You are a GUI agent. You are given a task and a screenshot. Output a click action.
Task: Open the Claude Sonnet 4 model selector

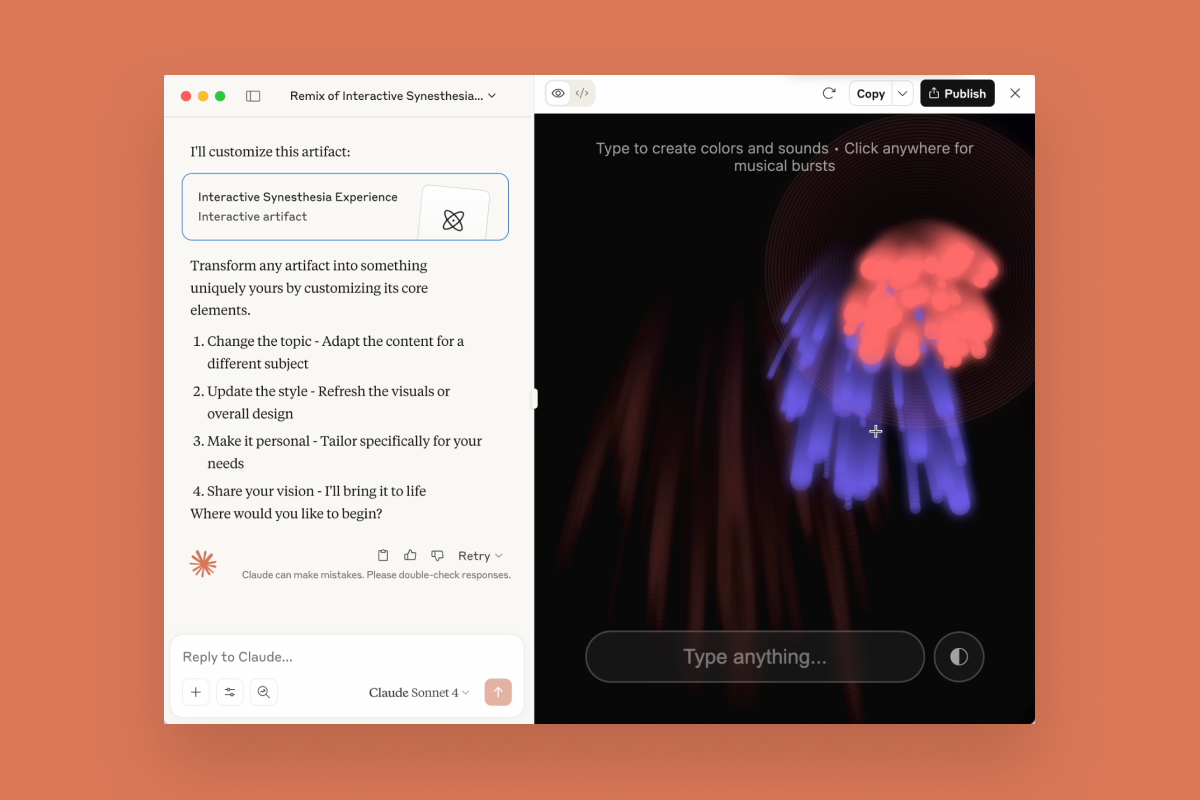tap(419, 692)
